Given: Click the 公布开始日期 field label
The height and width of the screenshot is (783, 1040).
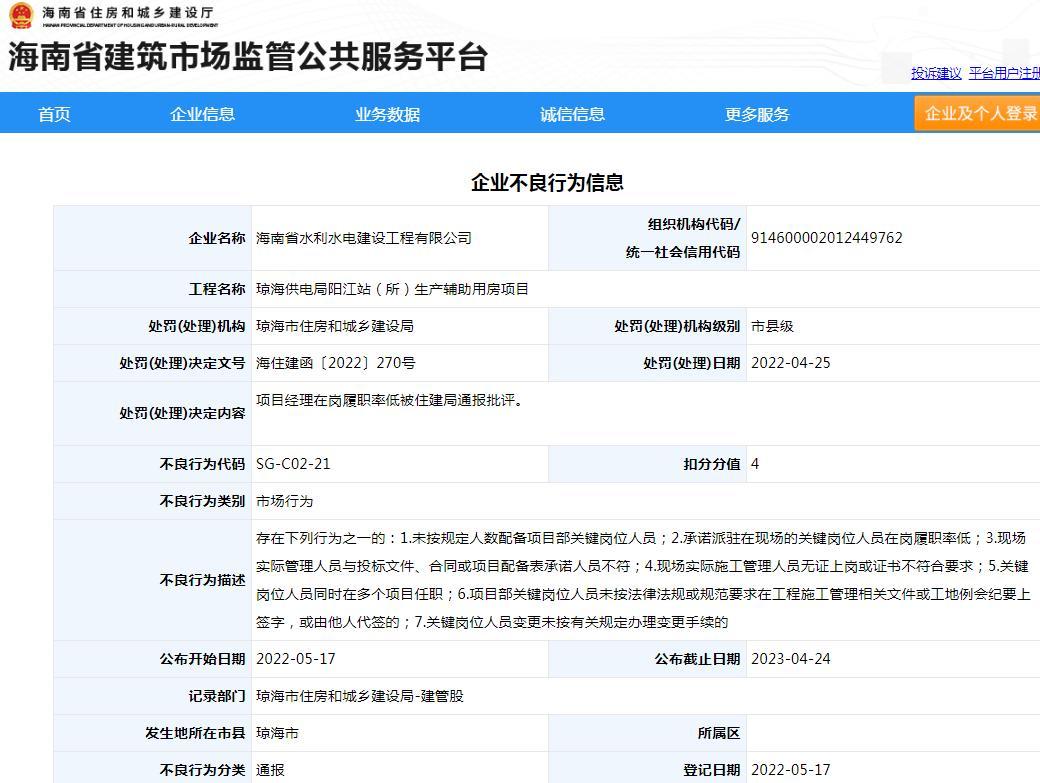Looking at the screenshot, I should (x=202, y=659).
